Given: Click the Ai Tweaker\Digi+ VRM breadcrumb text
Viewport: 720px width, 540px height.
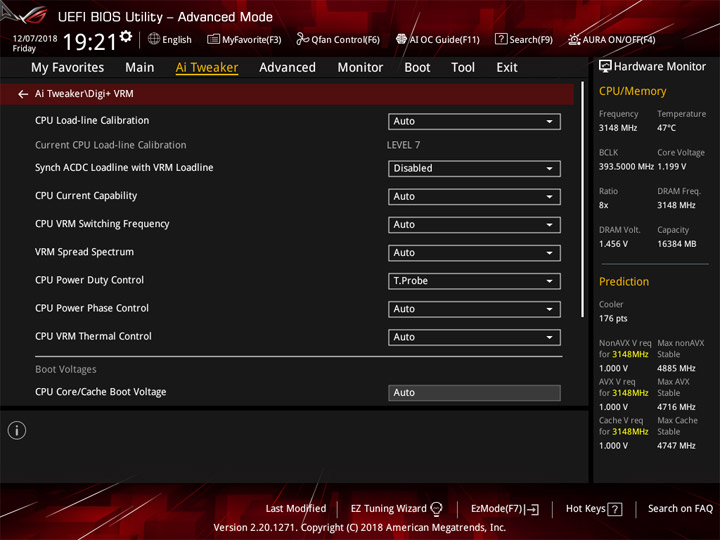Looking at the screenshot, I should pos(84,94).
